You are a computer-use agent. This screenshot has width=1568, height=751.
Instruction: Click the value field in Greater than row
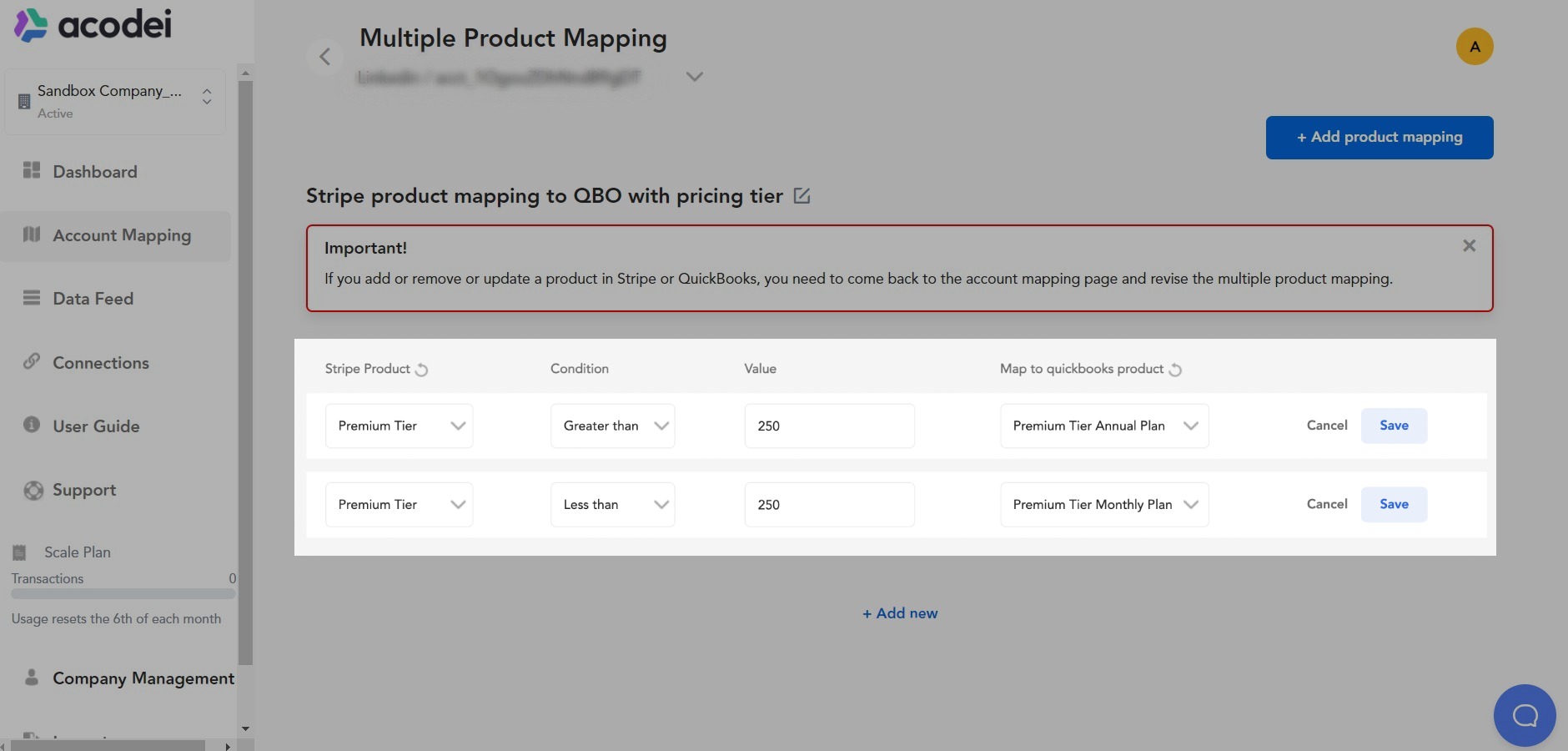tap(829, 426)
